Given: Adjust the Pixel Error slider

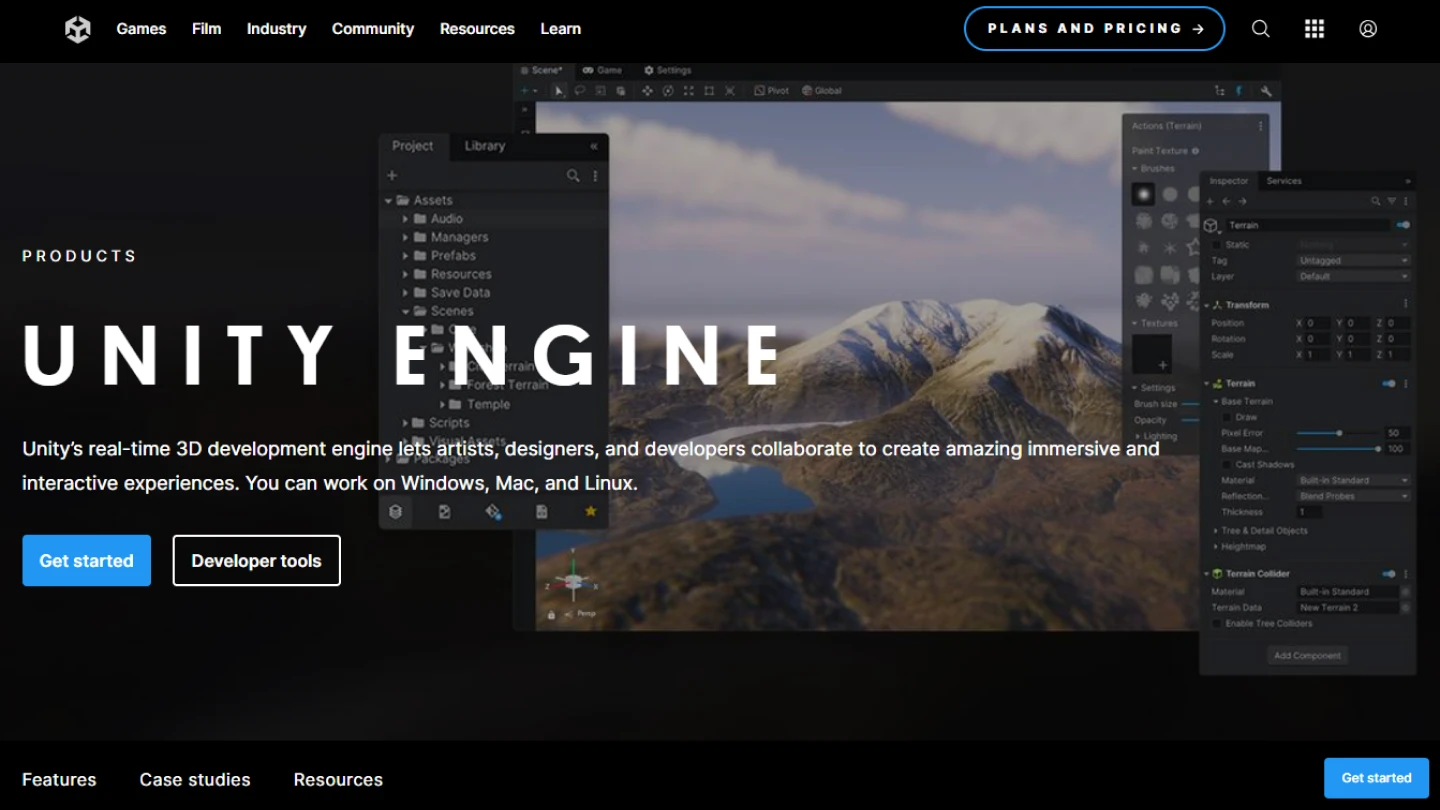Looking at the screenshot, I should point(1338,433).
